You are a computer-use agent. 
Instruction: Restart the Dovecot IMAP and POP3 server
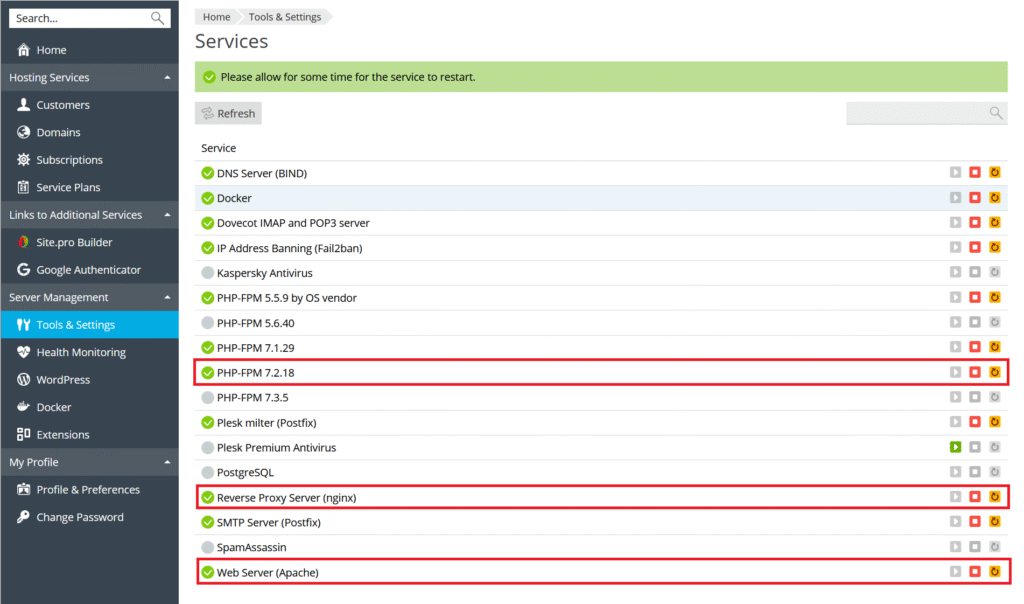994,223
